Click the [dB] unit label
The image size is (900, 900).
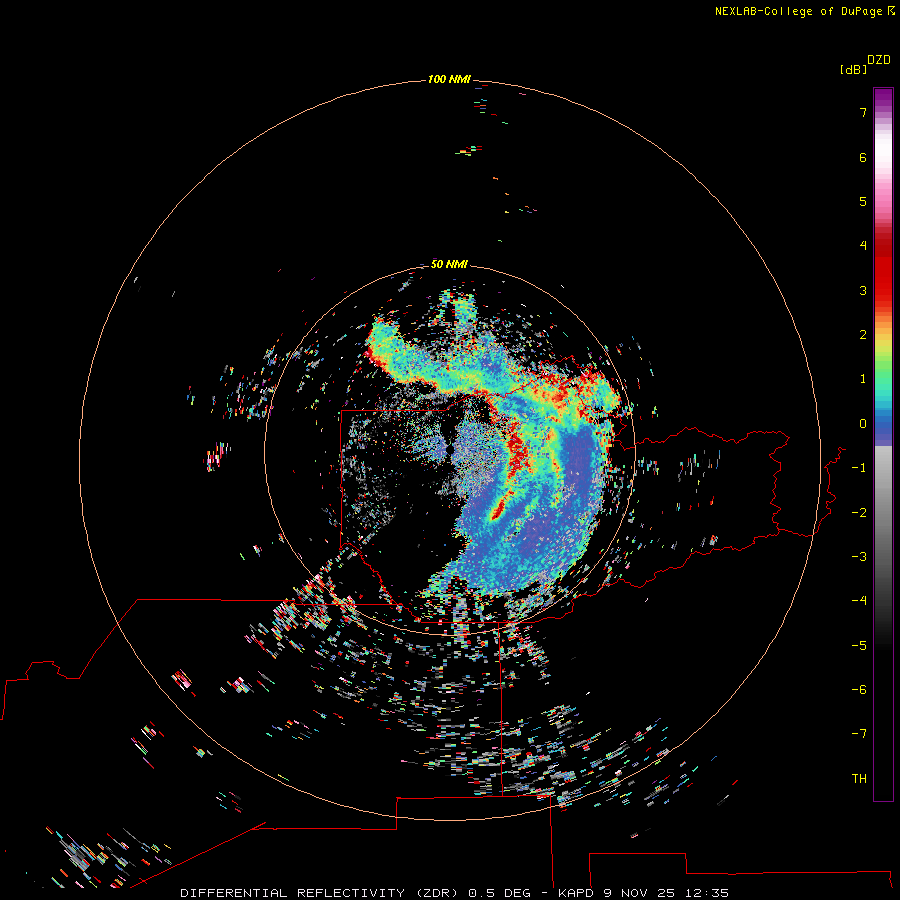pos(853,69)
